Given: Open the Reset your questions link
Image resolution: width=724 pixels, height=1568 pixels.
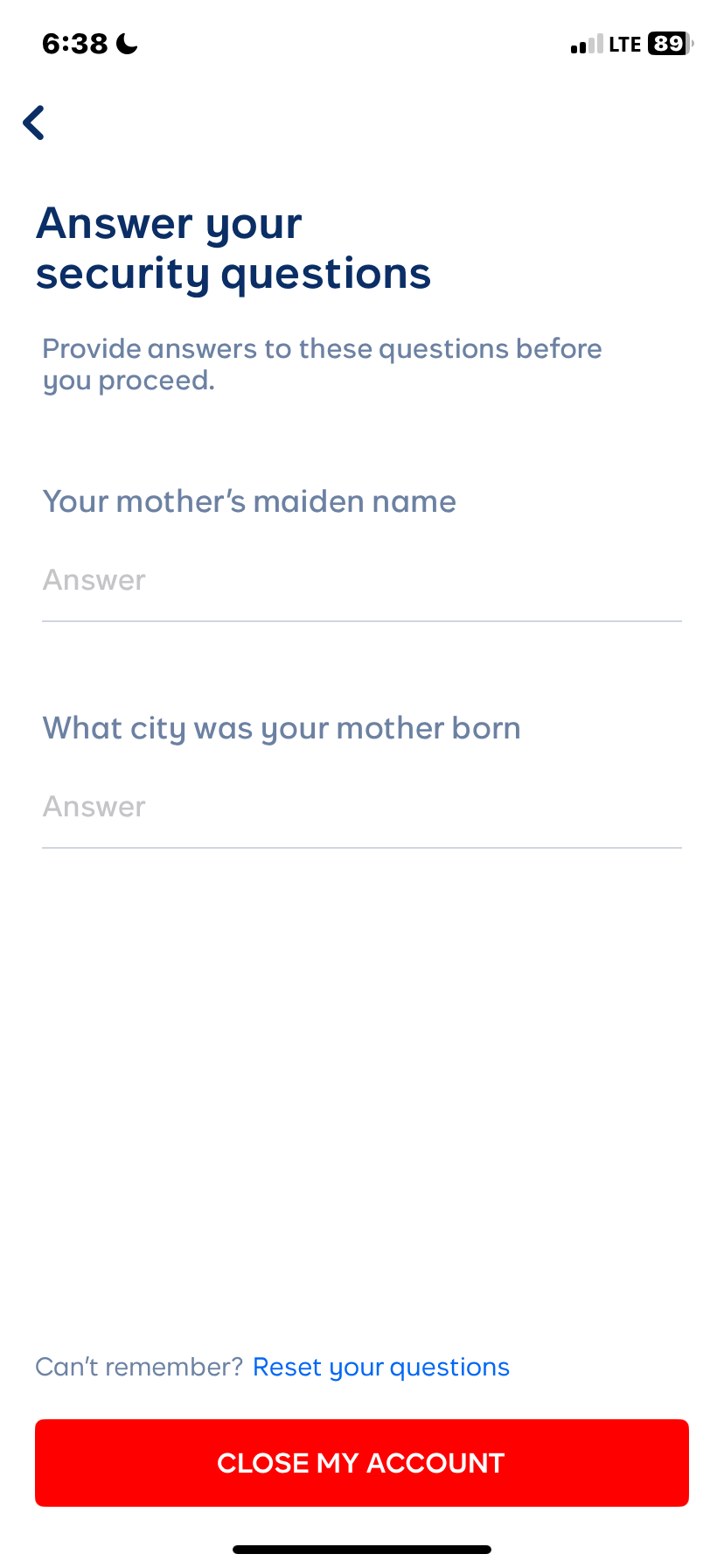Looking at the screenshot, I should [381, 1367].
